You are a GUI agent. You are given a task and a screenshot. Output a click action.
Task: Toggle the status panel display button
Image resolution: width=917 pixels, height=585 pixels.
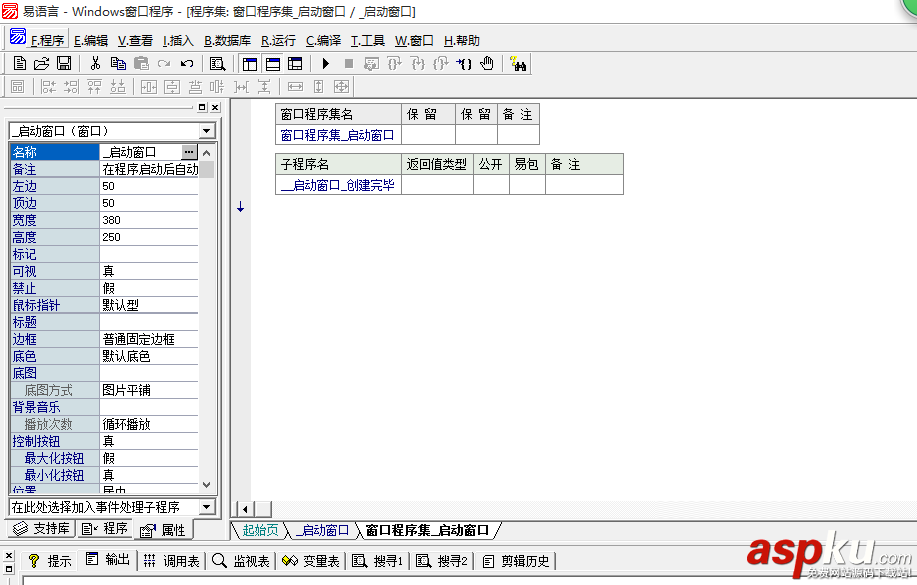point(273,63)
